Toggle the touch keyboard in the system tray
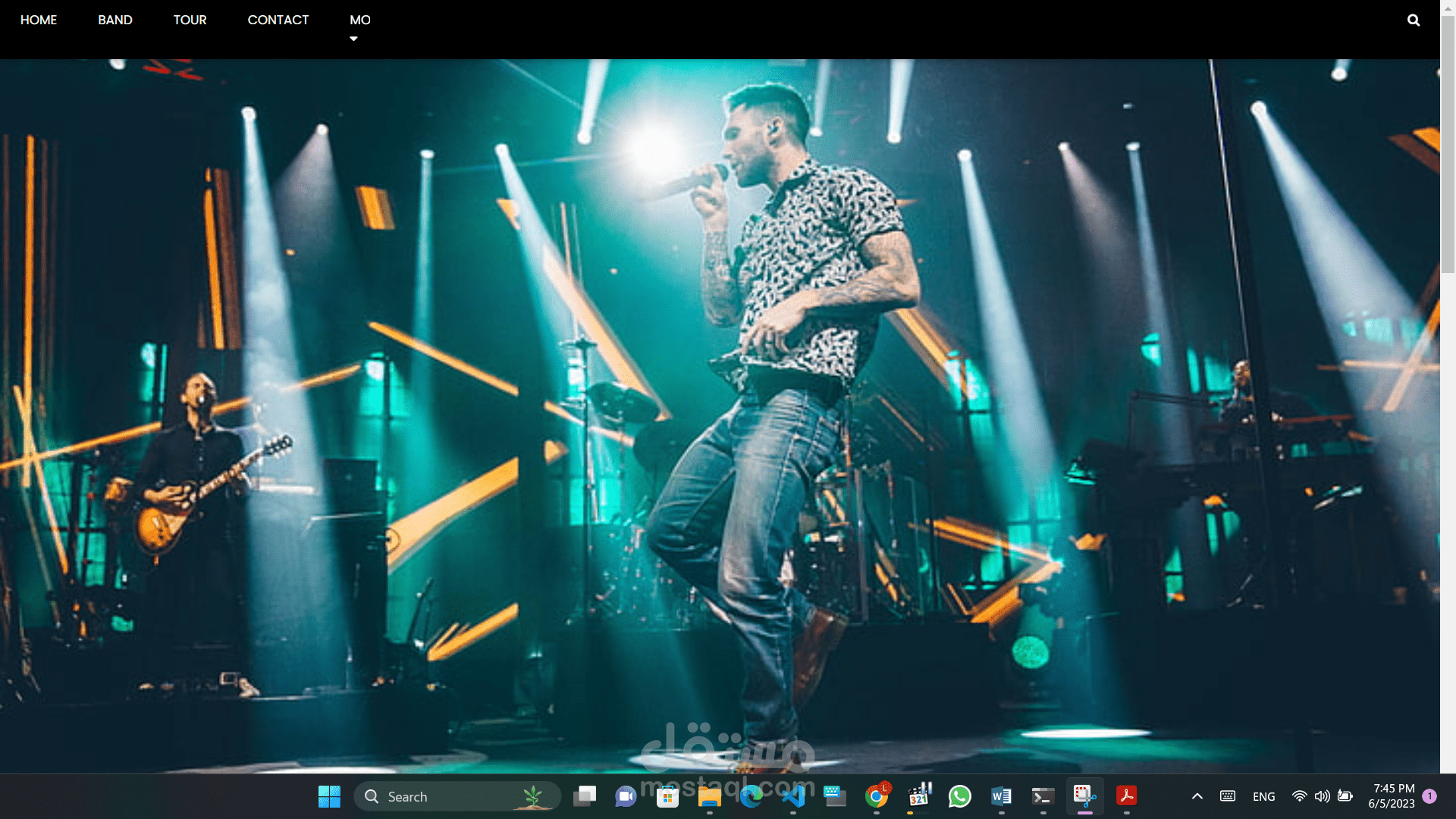 click(1228, 796)
